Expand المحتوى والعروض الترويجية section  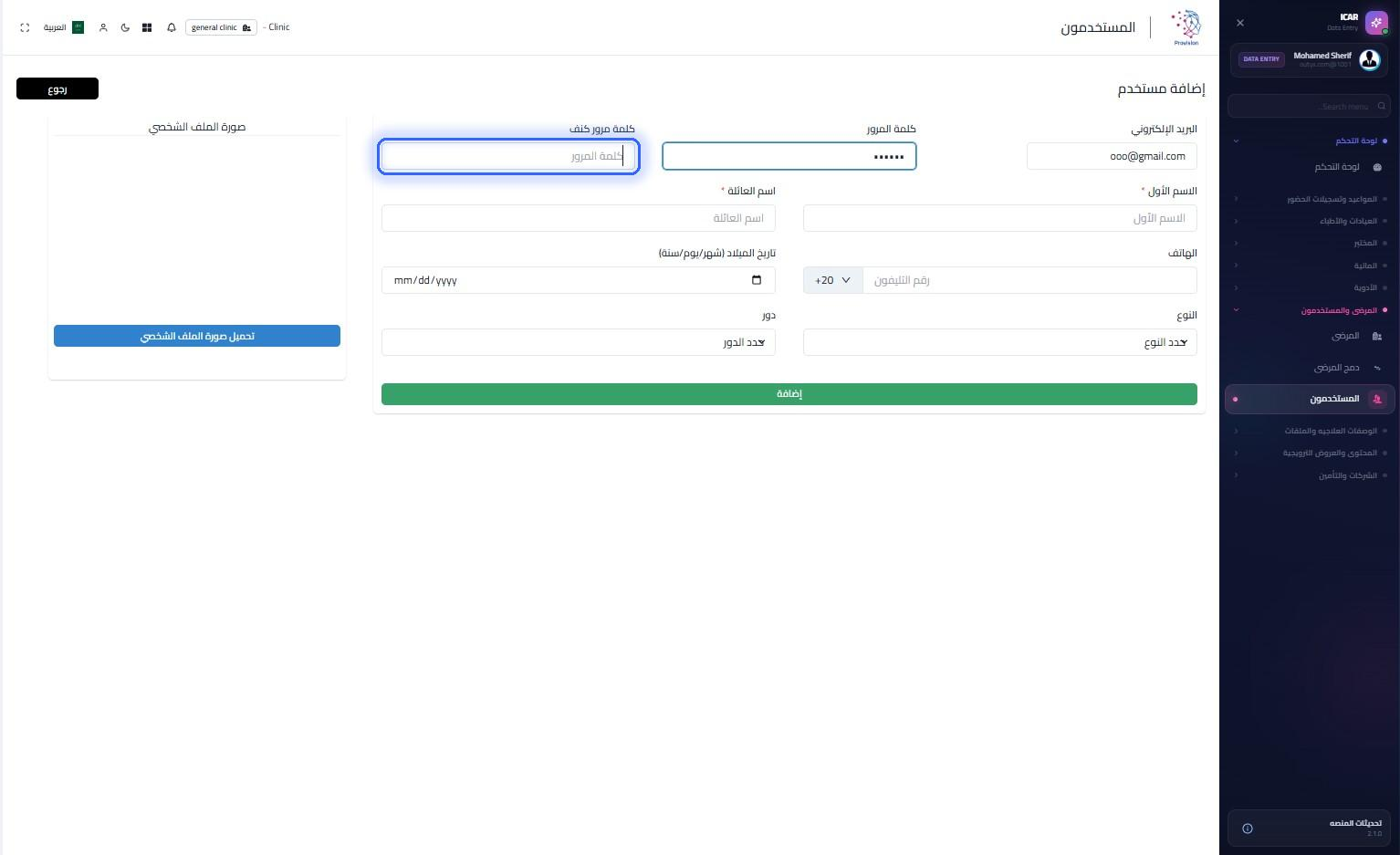coord(1310,453)
